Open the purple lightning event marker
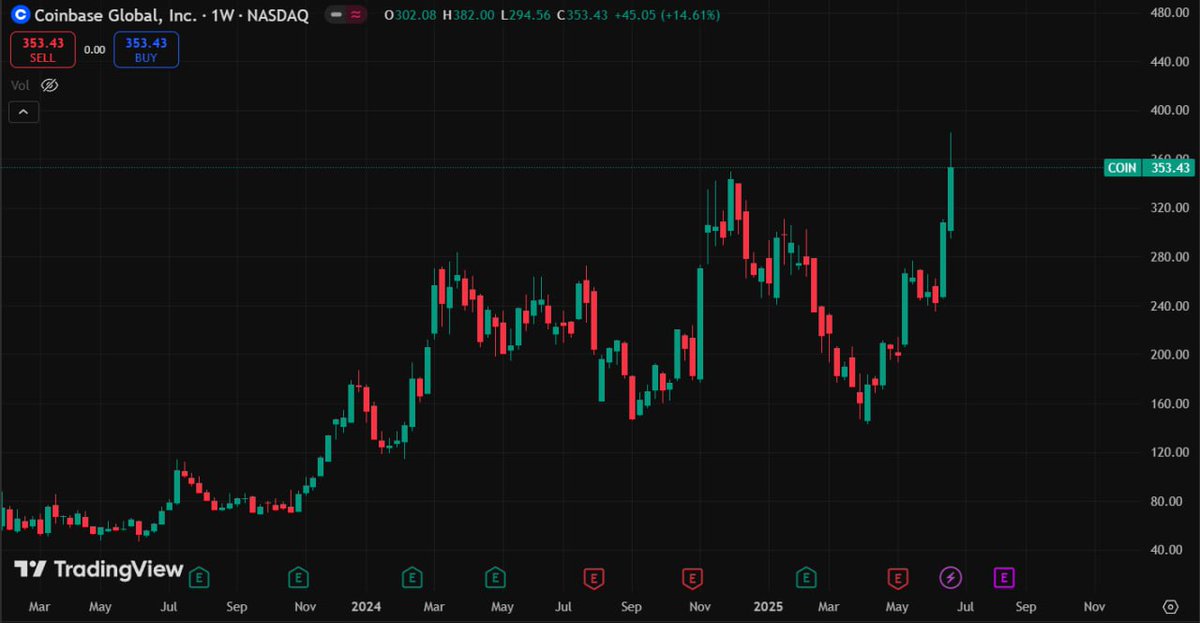 (951, 577)
